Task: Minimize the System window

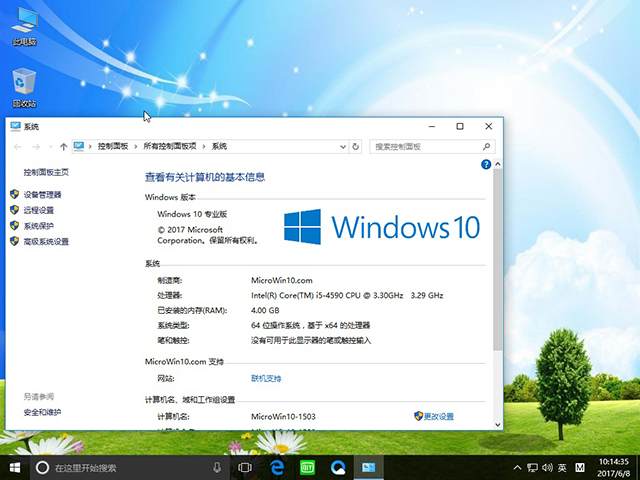Action: (432, 127)
